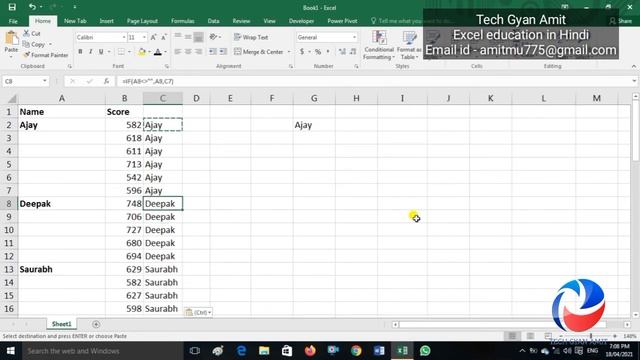The height and width of the screenshot is (360, 640).
Task: Open Format as Table
Action: (409, 45)
